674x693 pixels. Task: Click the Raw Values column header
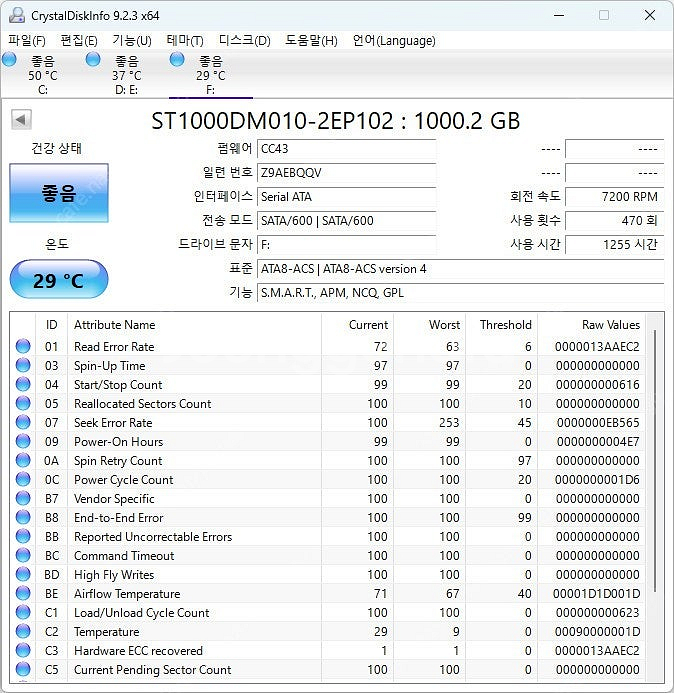click(x=591, y=325)
